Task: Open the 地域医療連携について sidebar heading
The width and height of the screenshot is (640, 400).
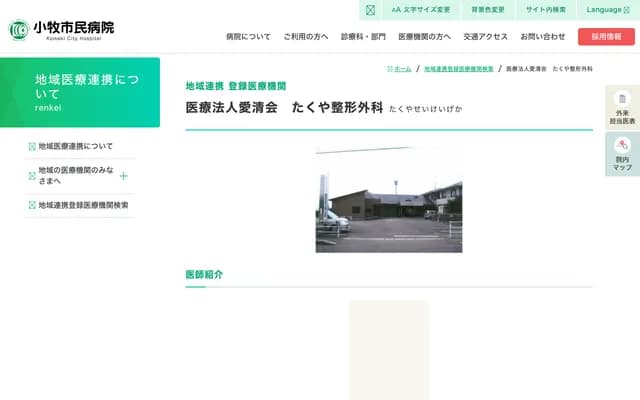Action: (x=80, y=92)
